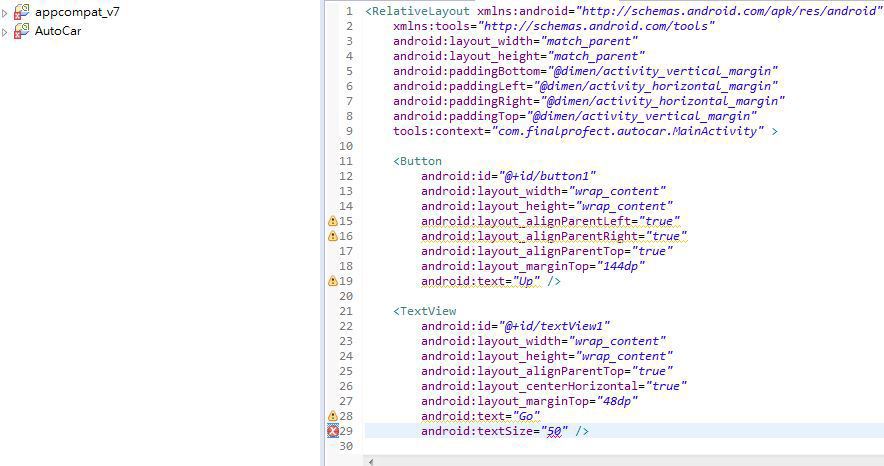Open the appcompat_v7 project label
The image size is (884, 466).
click(77, 12)
